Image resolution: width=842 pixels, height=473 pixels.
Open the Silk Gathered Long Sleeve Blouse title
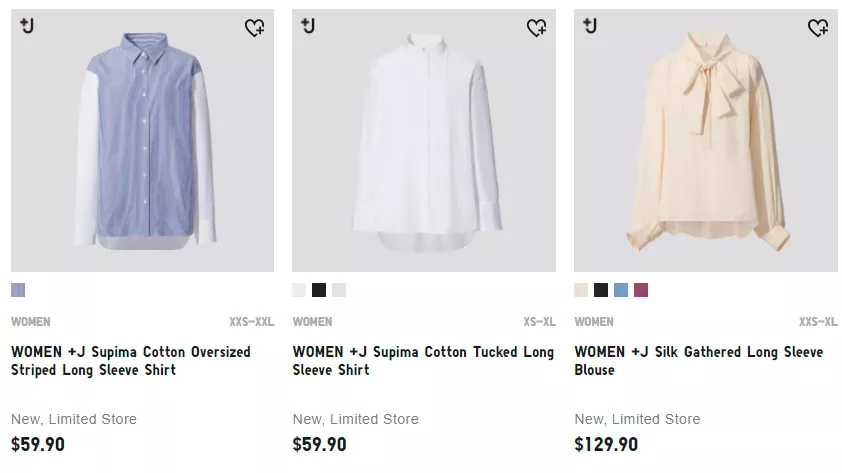pyautogui.click(x=699, y=361)
